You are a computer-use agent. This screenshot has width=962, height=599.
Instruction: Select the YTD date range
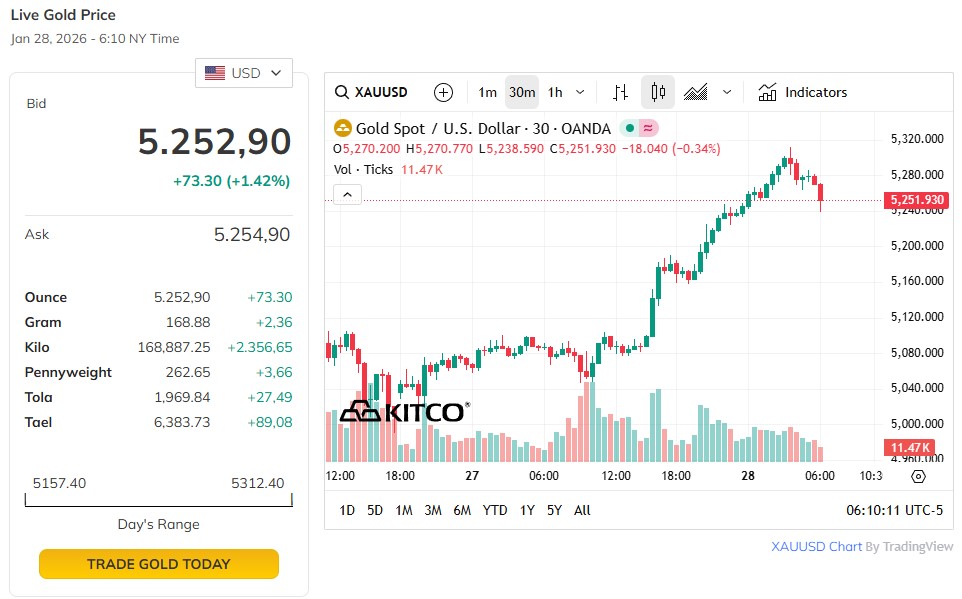tap(495, 510)
